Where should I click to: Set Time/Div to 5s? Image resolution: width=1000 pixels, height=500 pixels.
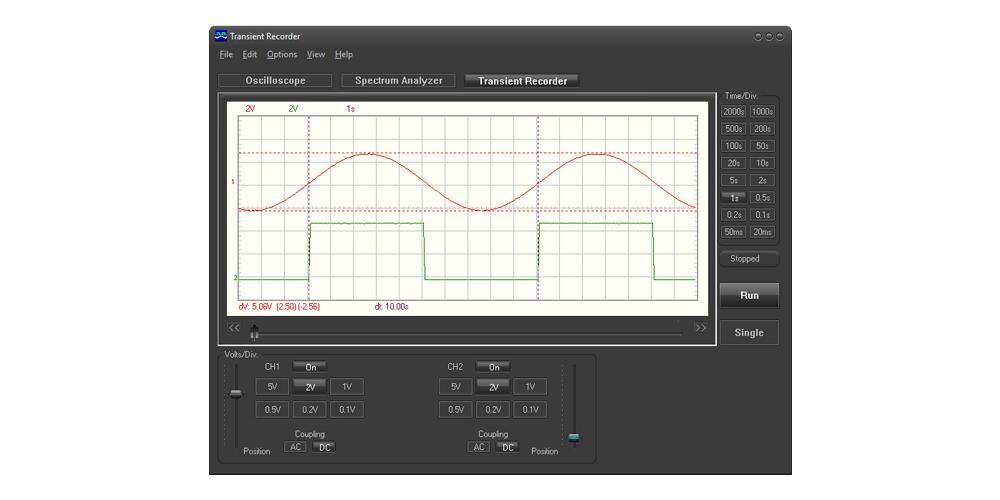[x=734, y=180]
